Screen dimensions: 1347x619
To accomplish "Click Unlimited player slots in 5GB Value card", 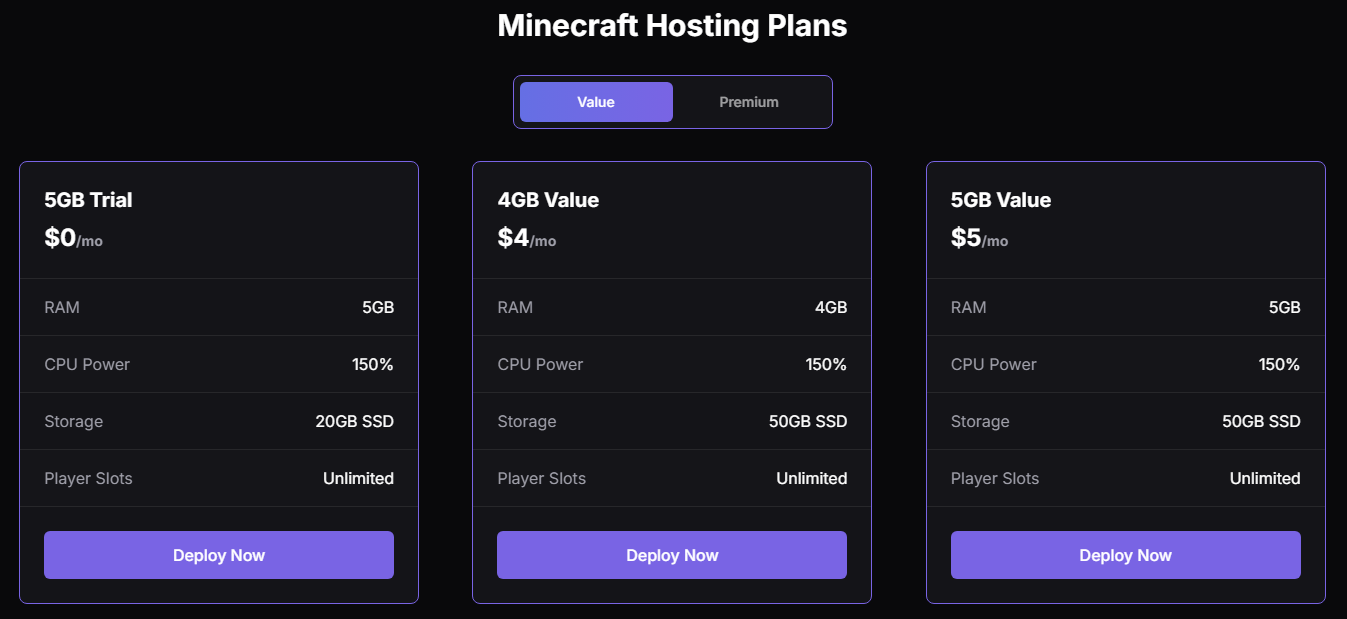I will coord(1265,478).
